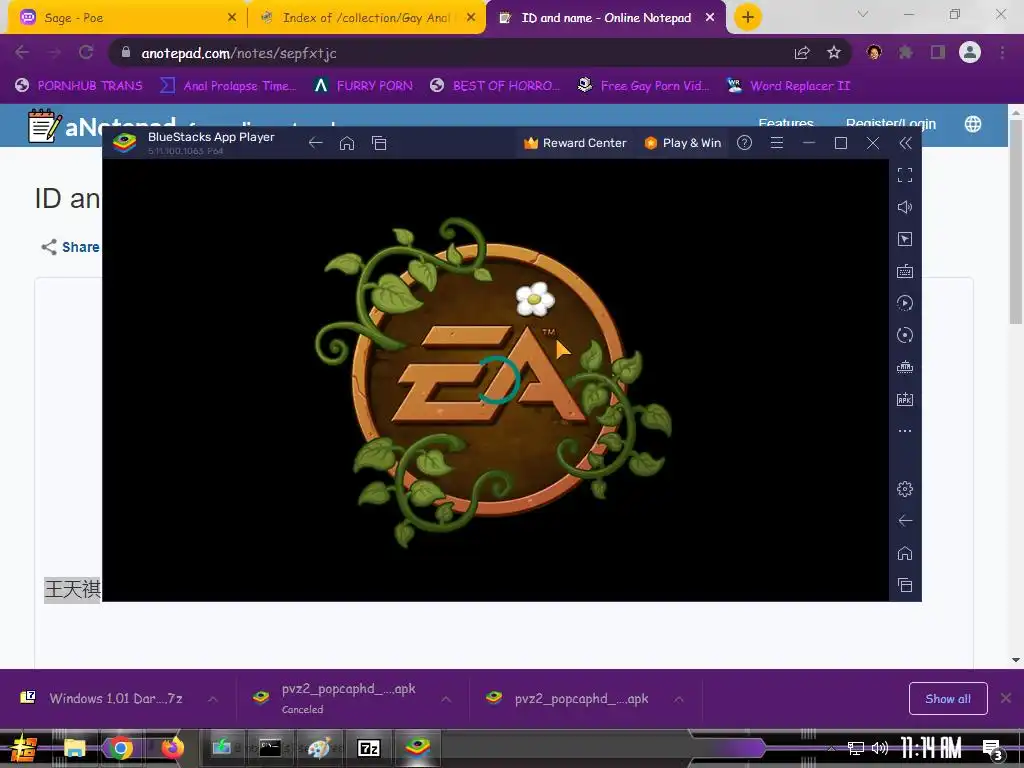Open the Windows Start button

[24, 748]
